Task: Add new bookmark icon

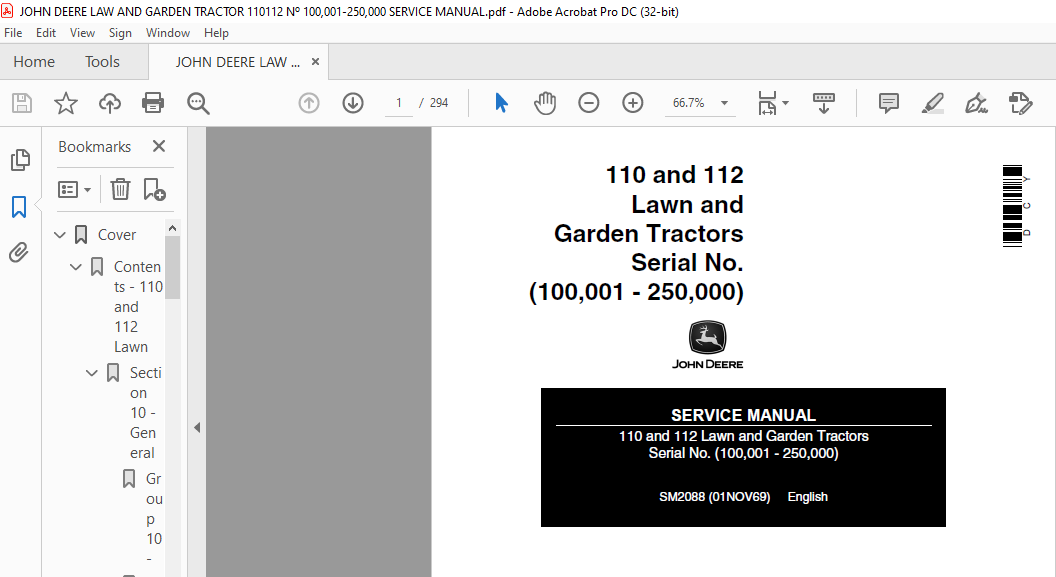Action: pos(154,189)
